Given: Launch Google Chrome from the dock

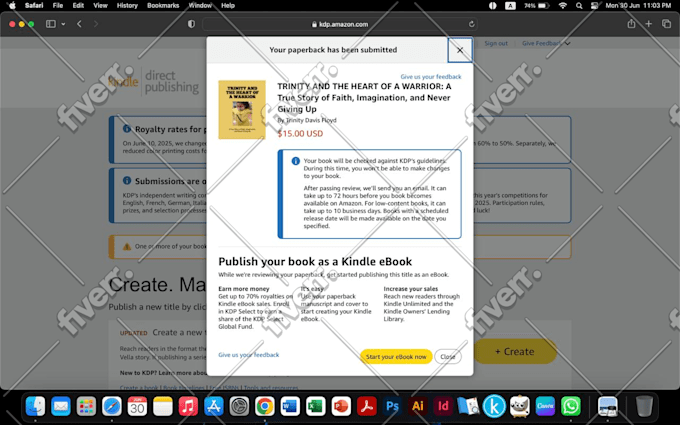Looking at the screenshot, I should 265,407.
